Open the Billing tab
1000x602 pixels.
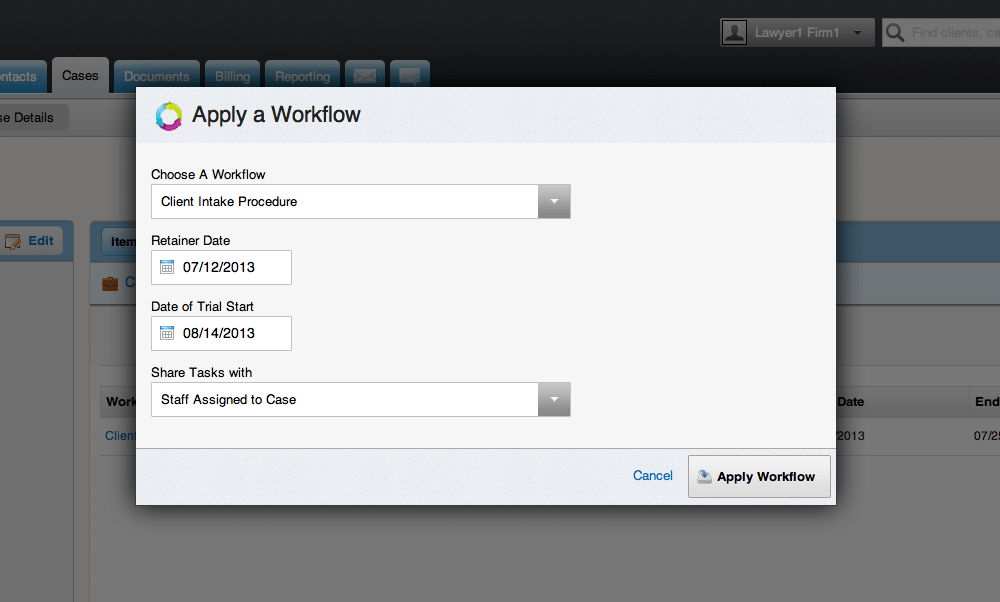[232, 77]
